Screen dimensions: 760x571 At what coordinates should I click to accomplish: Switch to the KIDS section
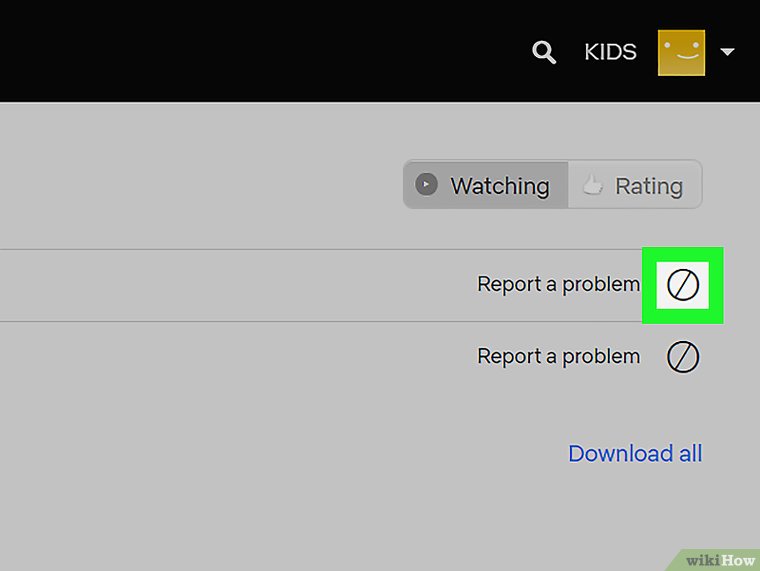click(x=610, y=52)
